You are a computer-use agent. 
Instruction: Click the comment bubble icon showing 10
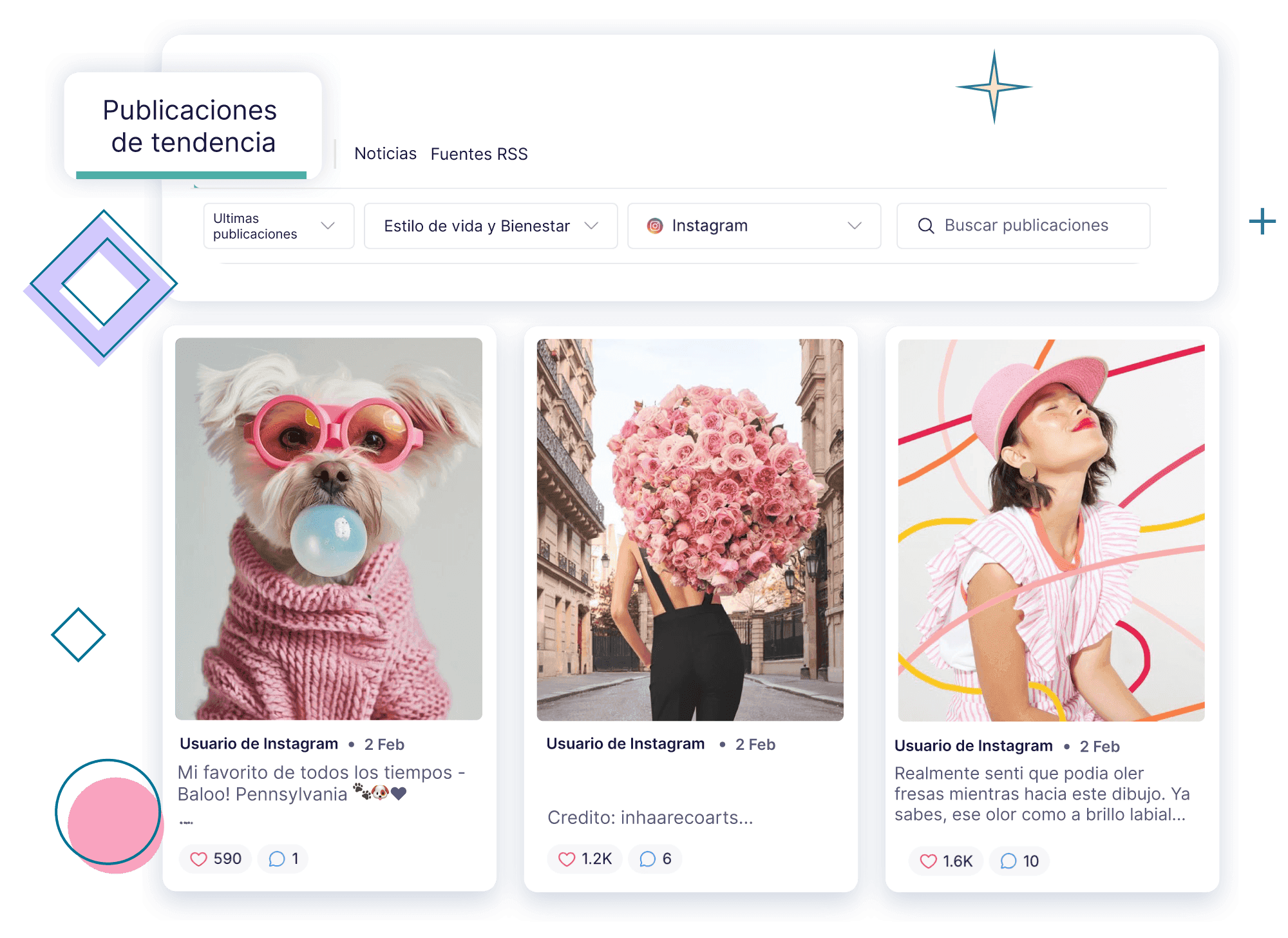(1009, 861)
